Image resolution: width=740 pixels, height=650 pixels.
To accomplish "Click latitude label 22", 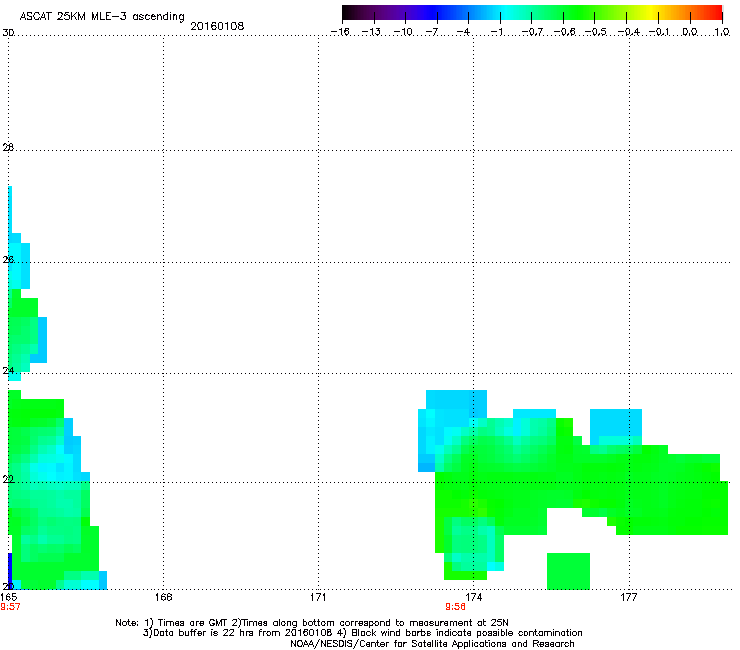I will (x=8, y=480).
